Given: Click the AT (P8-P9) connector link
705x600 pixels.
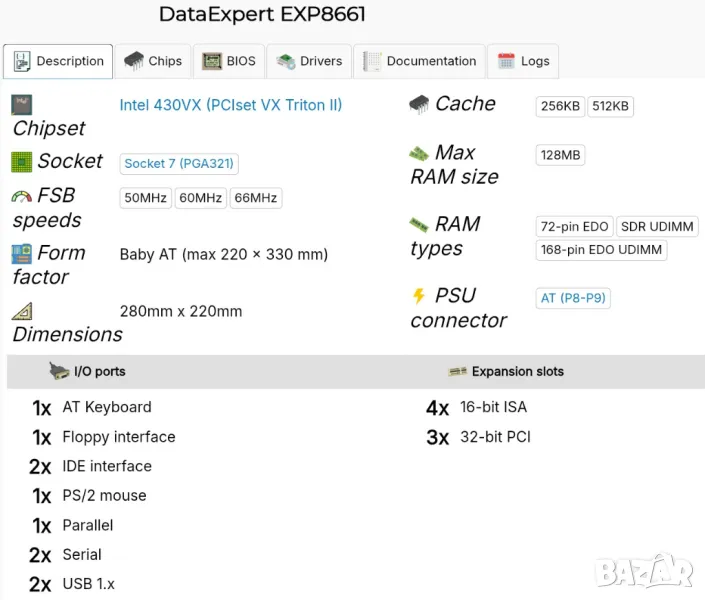Looking at the screenshot, I should (573, 298).
